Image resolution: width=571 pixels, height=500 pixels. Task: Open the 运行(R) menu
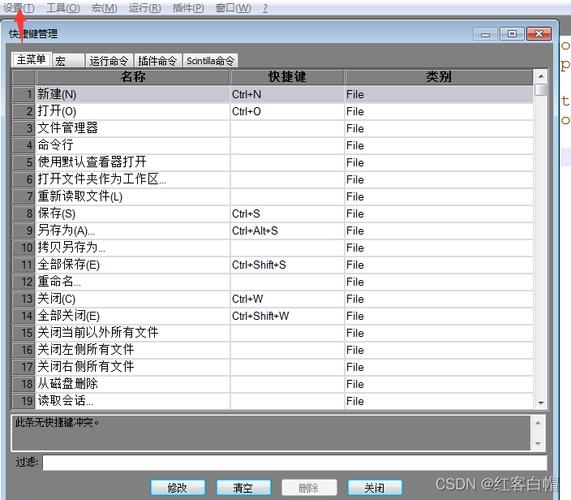(x=145, y=8)
